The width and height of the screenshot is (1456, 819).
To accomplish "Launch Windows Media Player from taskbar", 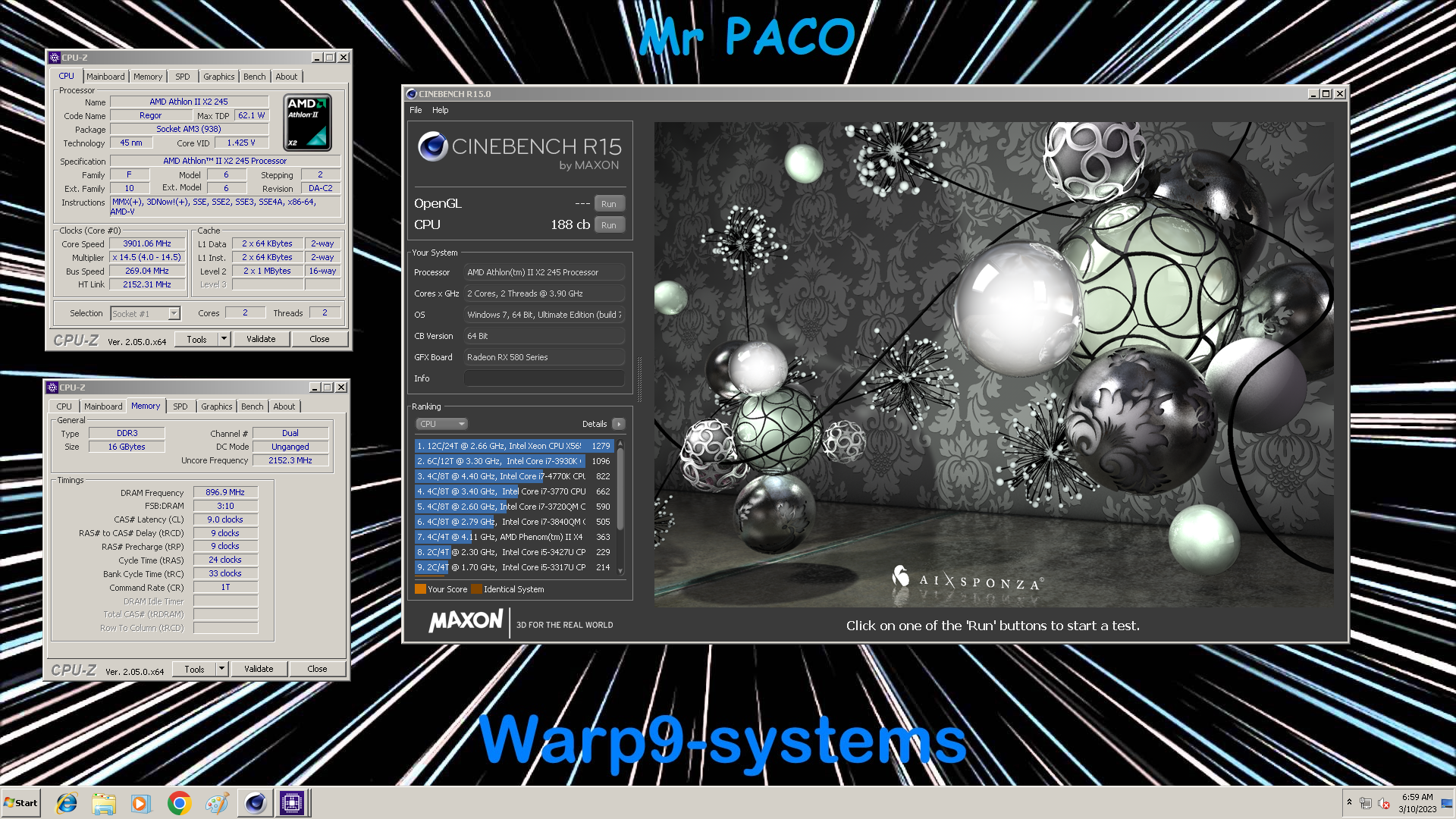I will [x=141, y=803].
